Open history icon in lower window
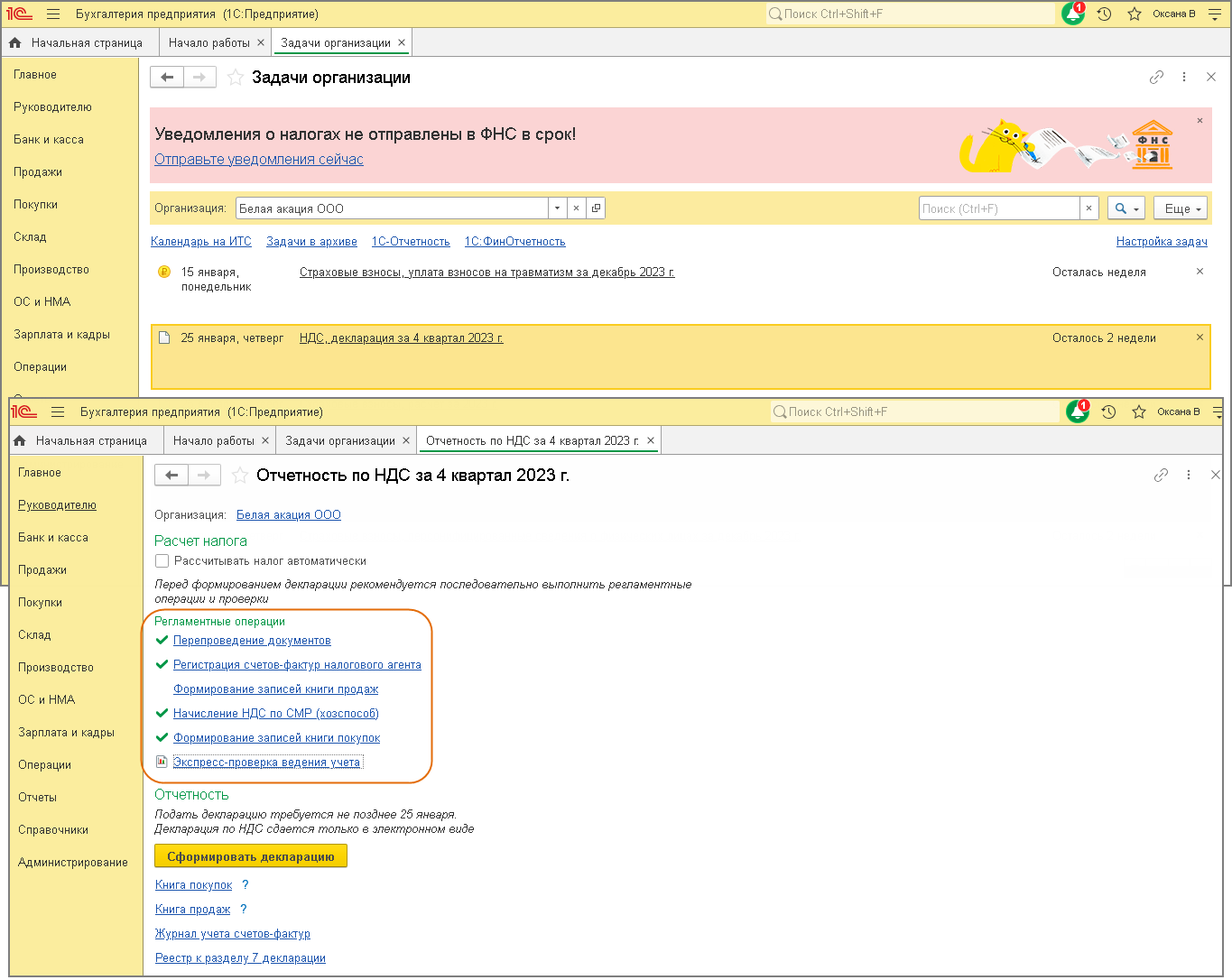The width and height of the screenshot is (1232, 980). coord(1109,411)
